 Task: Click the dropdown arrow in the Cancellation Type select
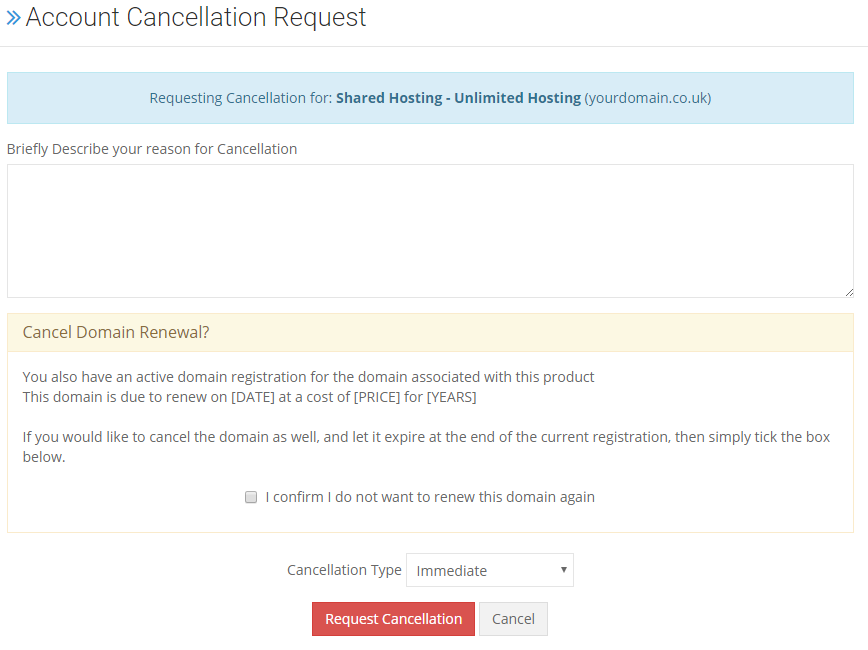(564, 570)
